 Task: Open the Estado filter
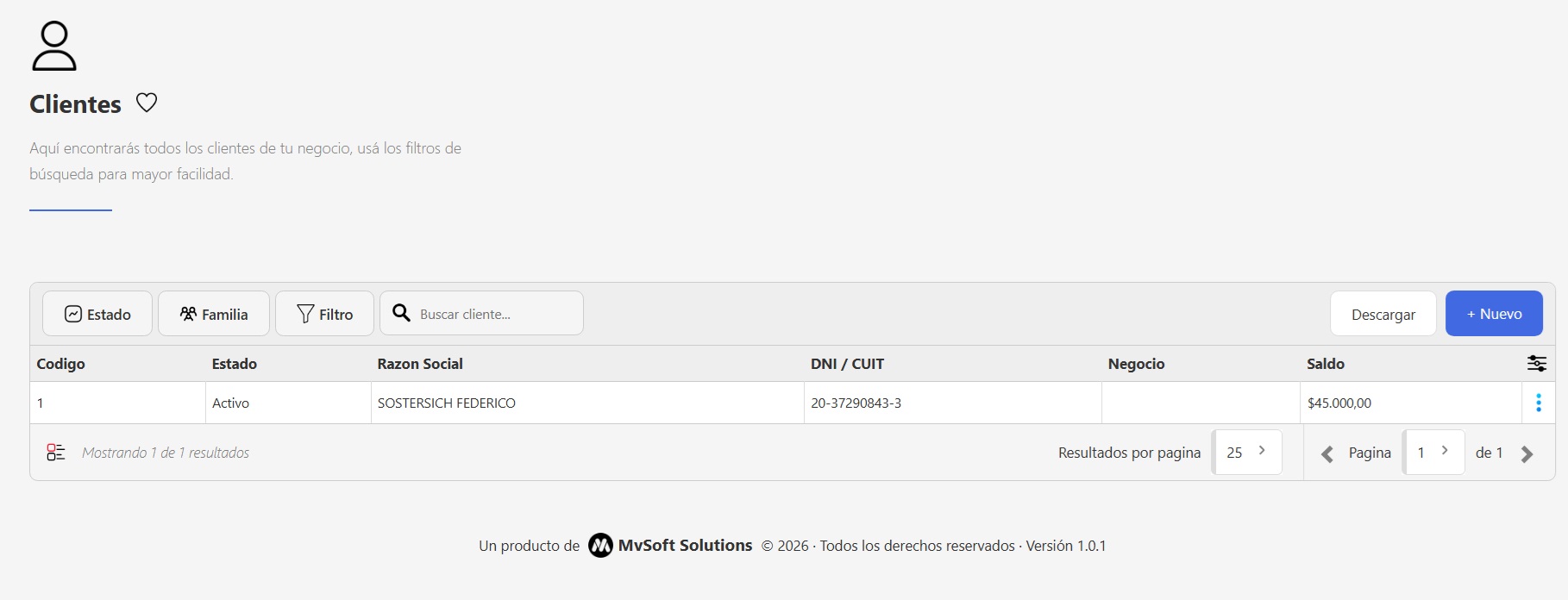(97, 314)
